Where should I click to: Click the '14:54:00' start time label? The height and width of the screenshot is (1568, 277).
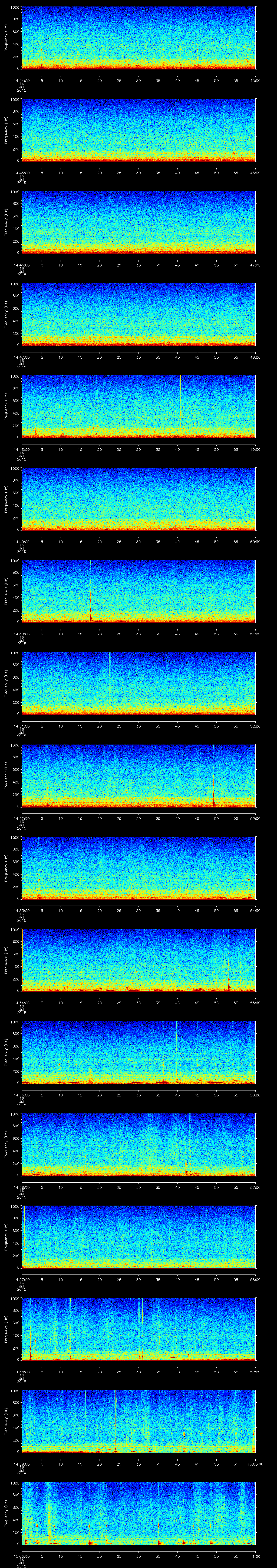21,1003
